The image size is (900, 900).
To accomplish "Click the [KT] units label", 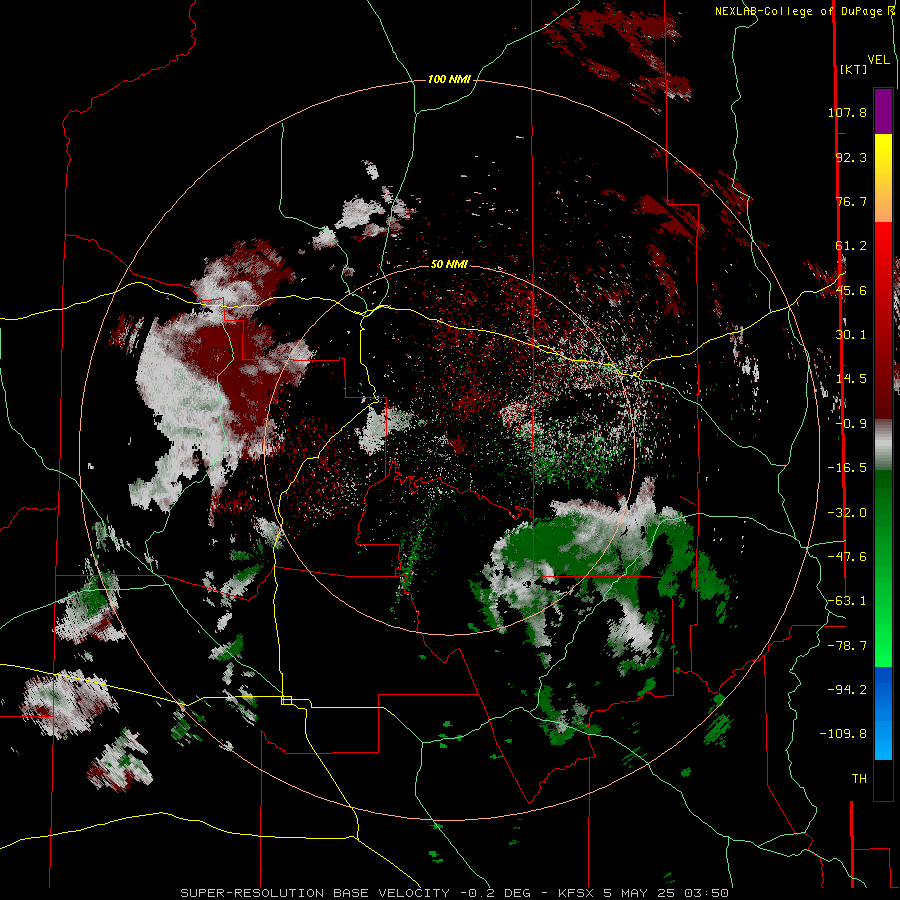I will pyautogui.click(x=853, y=69).
